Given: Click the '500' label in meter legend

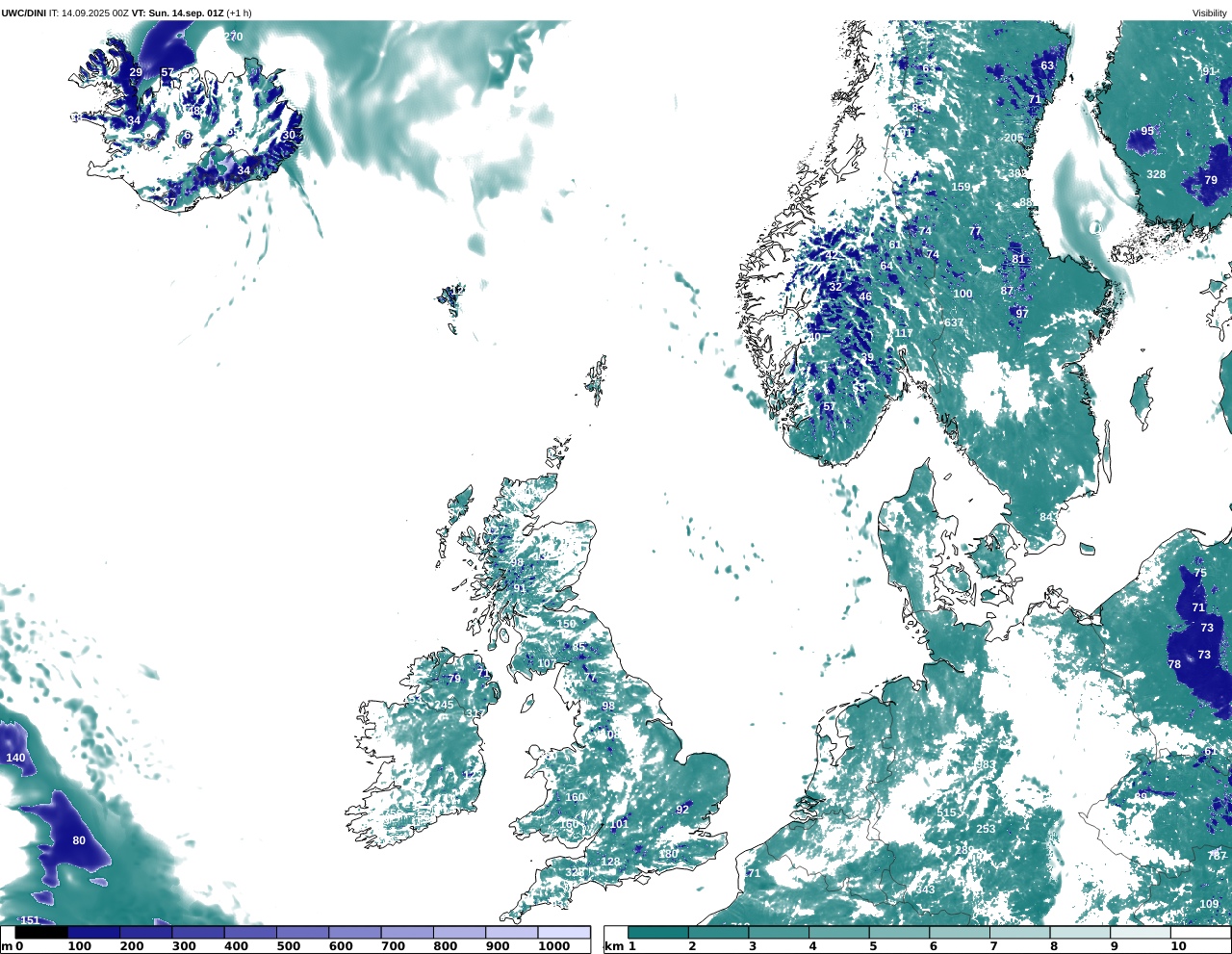Looking at the screenshot, I should (289, 946).
